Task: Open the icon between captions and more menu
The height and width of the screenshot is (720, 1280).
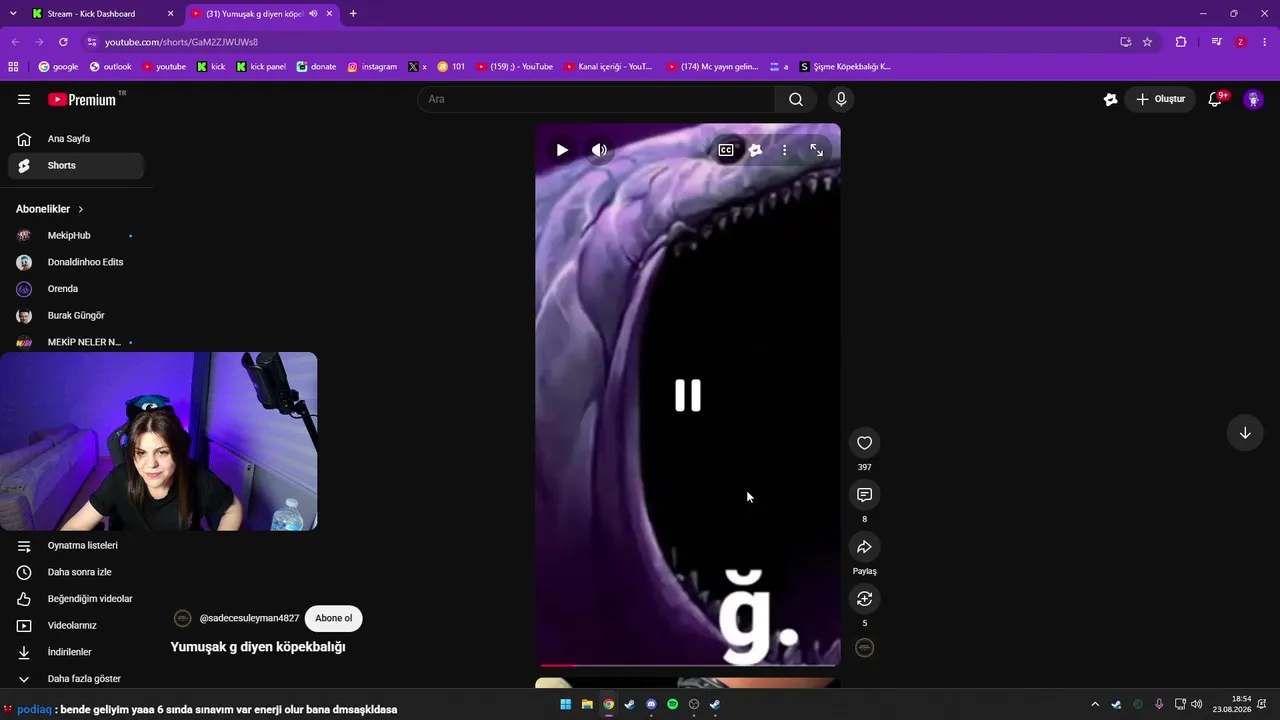Action: (756, 150)
